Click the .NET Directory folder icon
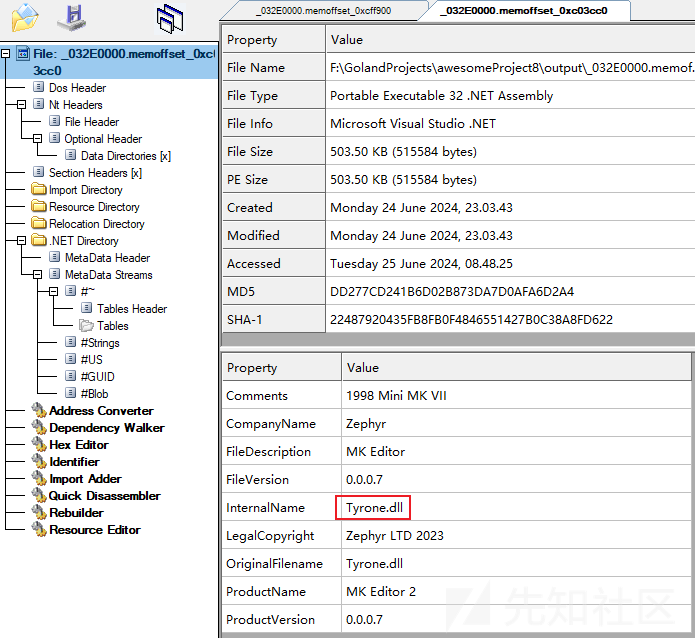 [39, 240]
